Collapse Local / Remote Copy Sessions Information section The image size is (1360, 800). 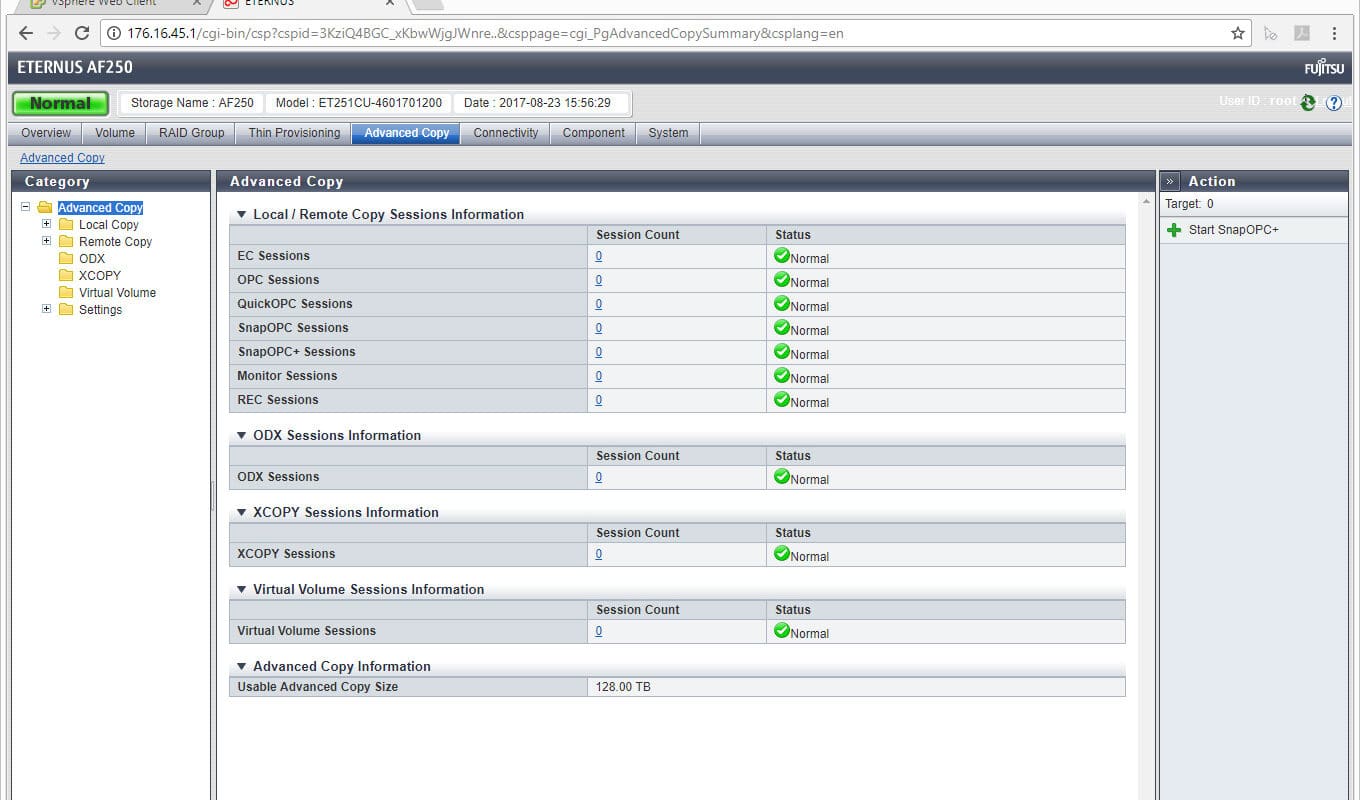[241, 214]
